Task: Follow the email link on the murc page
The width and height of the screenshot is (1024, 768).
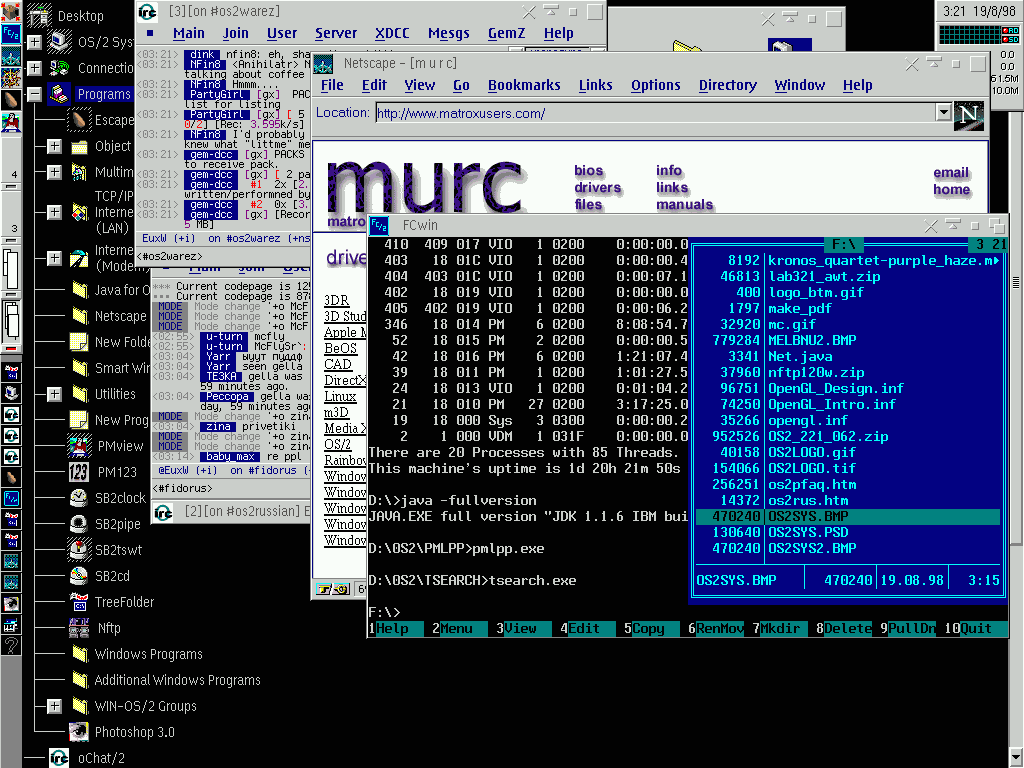Action: coord(951,172)
